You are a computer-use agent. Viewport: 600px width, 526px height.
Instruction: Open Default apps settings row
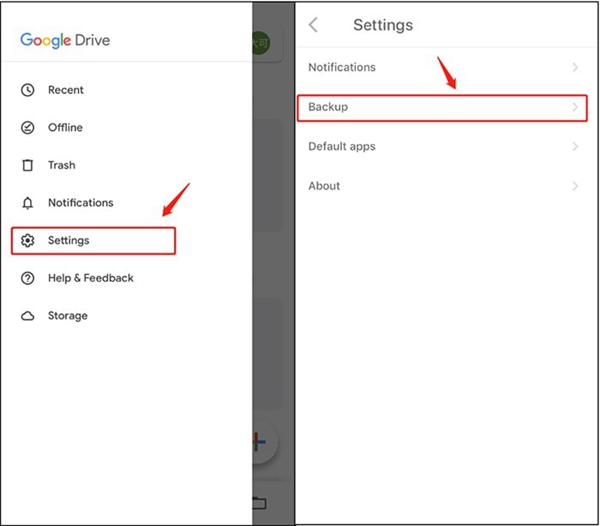point(442,147)
